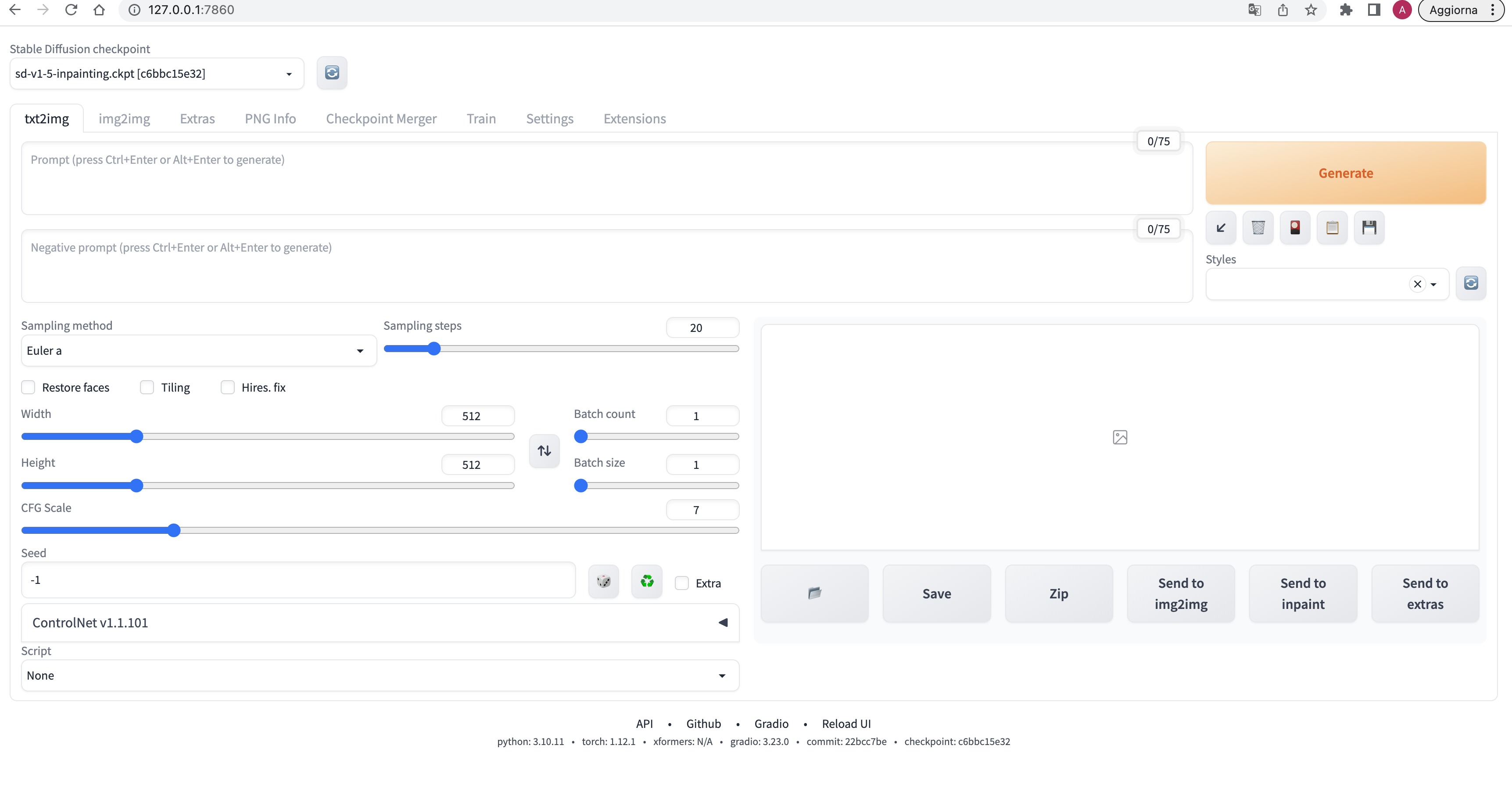The height and width of the screenshot is (792, 1512).
Task: Click the floppy disk save style icon
Action: pyautogui.click(x=1369, y=228)
